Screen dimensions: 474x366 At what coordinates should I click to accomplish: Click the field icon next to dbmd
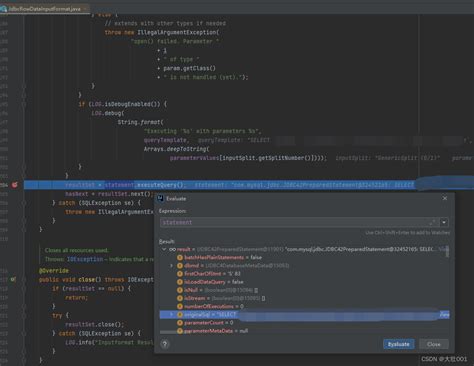tap(180, 266)
